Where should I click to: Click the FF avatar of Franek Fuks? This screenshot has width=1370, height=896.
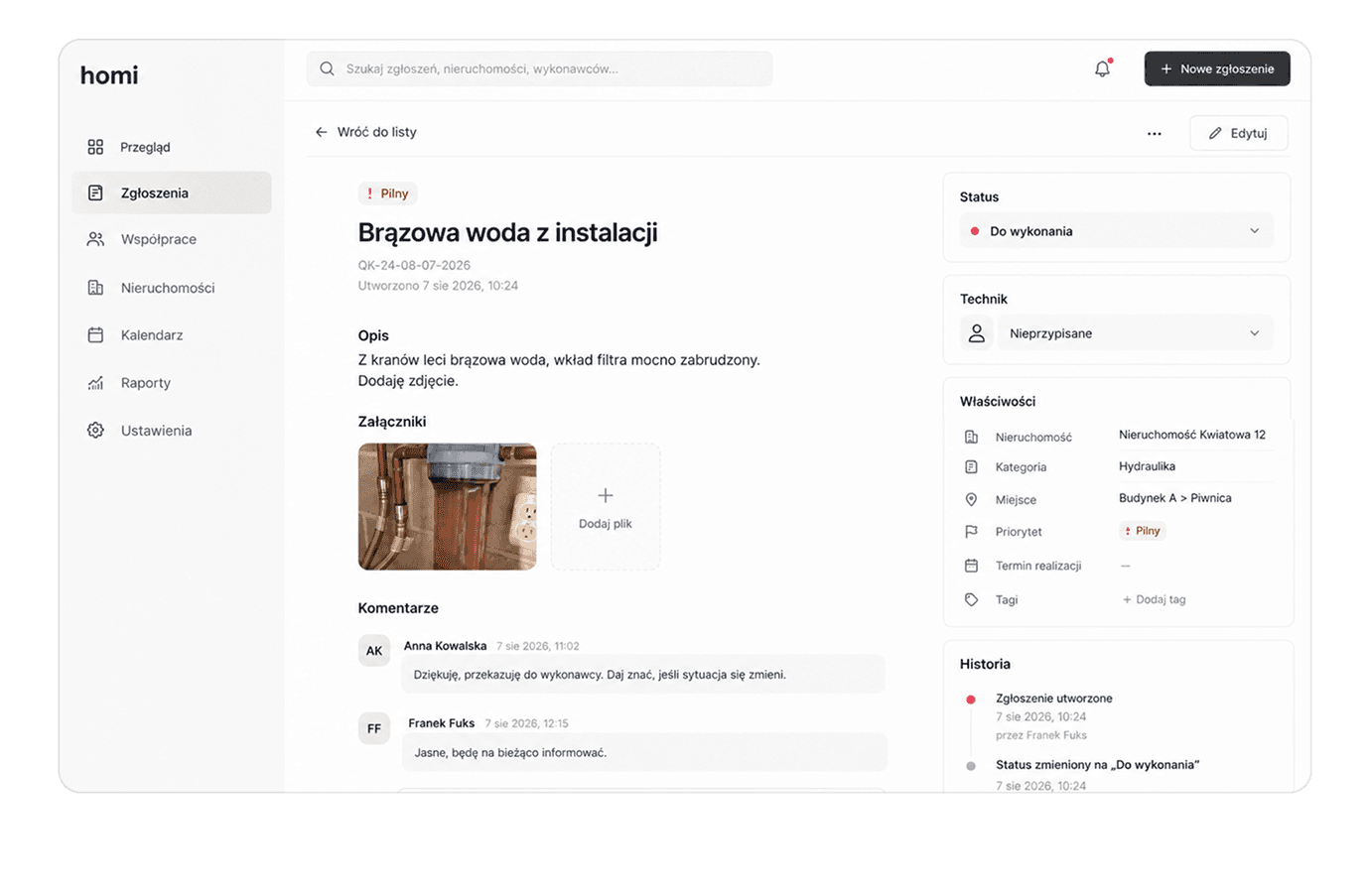pos(374,728)
